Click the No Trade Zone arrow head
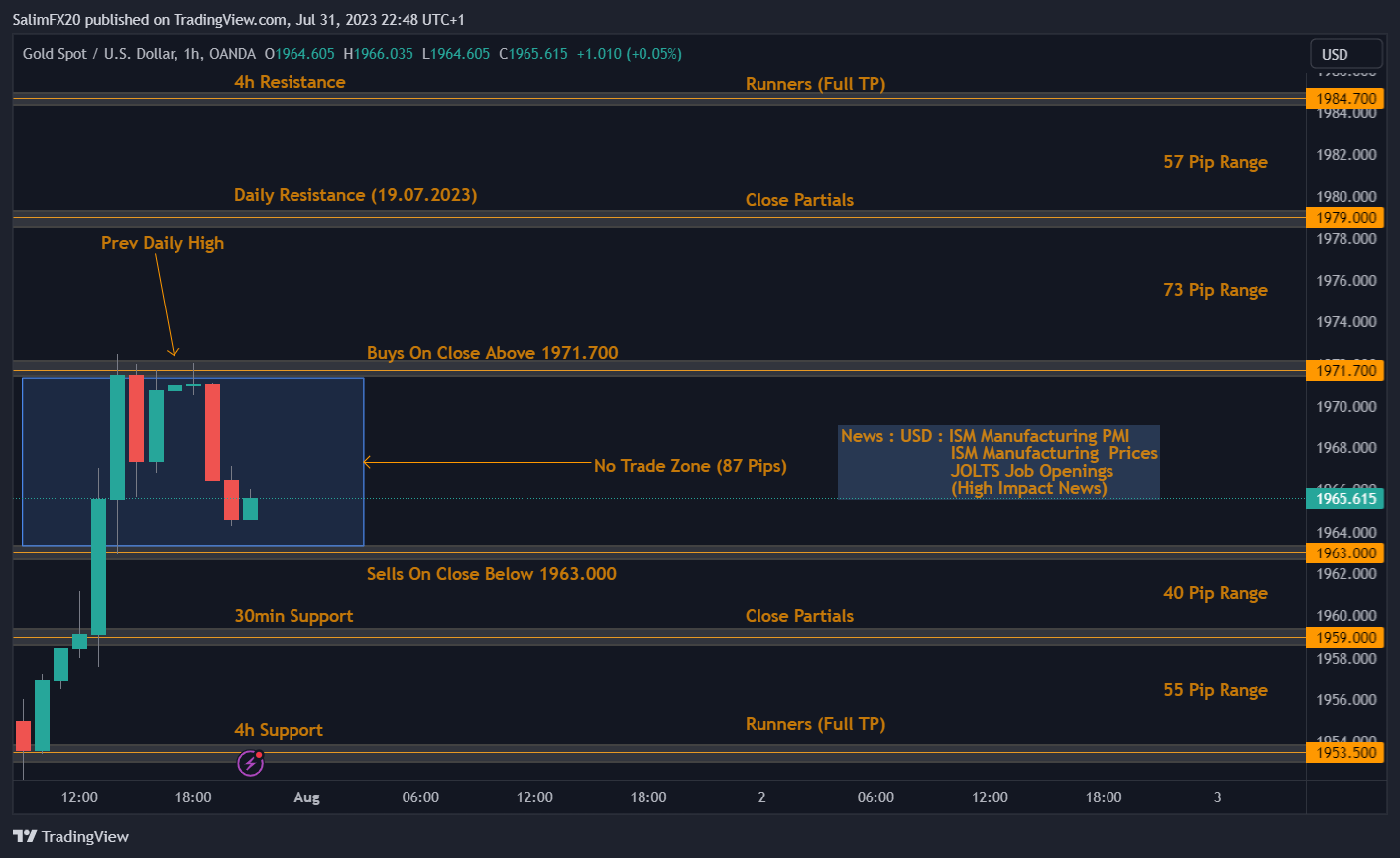The image size is (1400, 858). pyautogui.click(x=368, y=462)
